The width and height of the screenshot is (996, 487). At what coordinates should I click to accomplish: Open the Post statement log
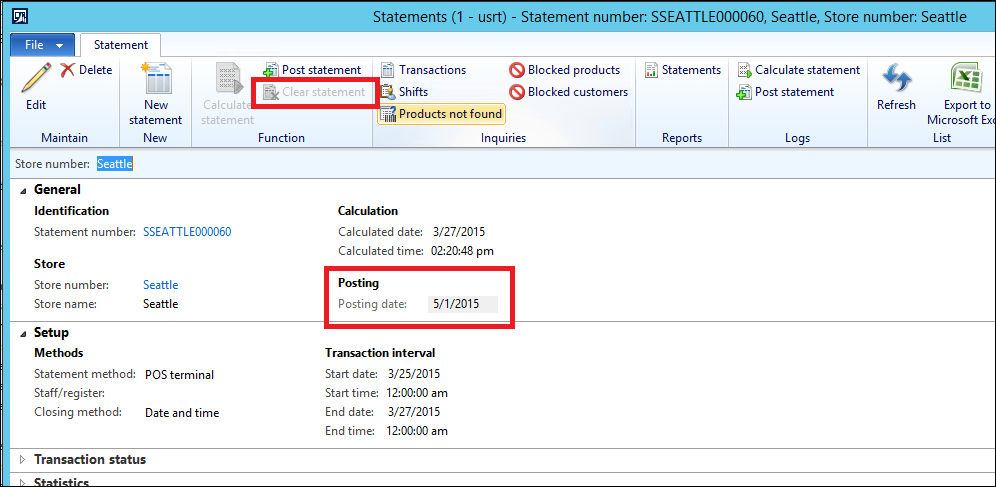[x=785, y=92]
